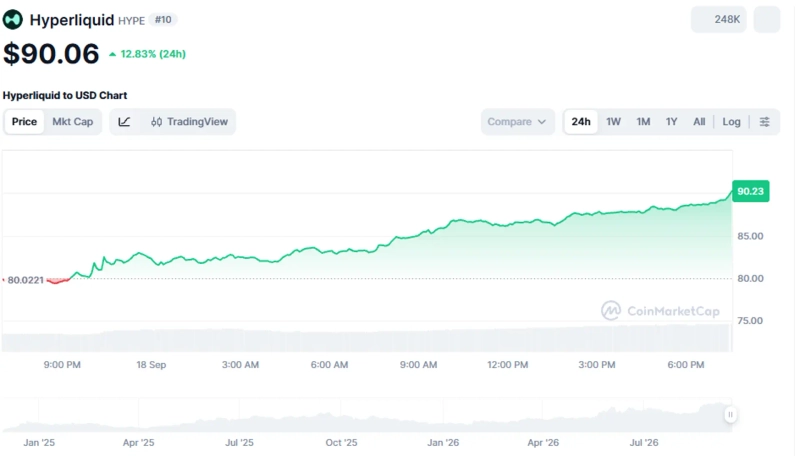This screenshot has width=800, height=456.
Task: Click the HYPE ticker symbol
Action: point(132,20)
